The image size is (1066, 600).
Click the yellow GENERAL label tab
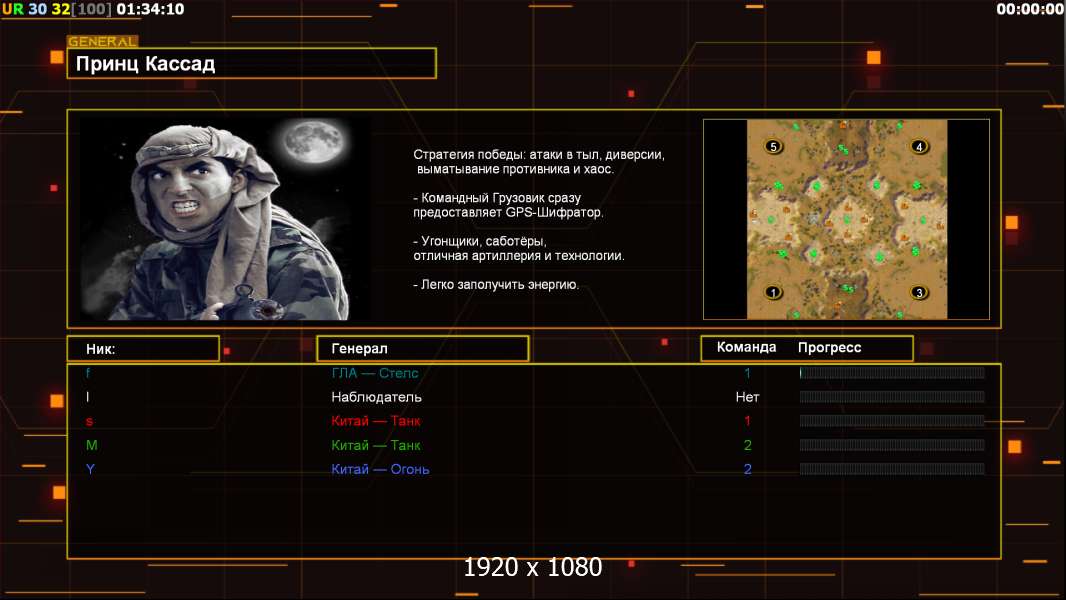tap(102, 42)
